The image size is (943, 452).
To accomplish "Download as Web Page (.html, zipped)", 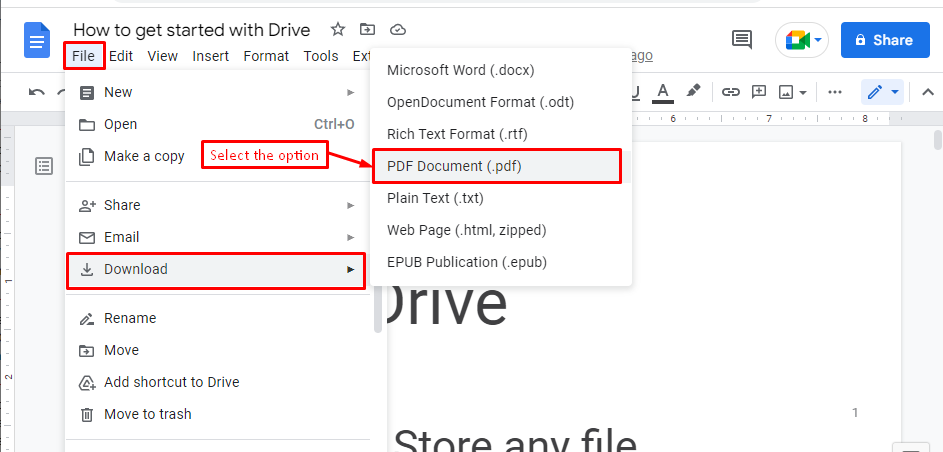I will 501,230.
